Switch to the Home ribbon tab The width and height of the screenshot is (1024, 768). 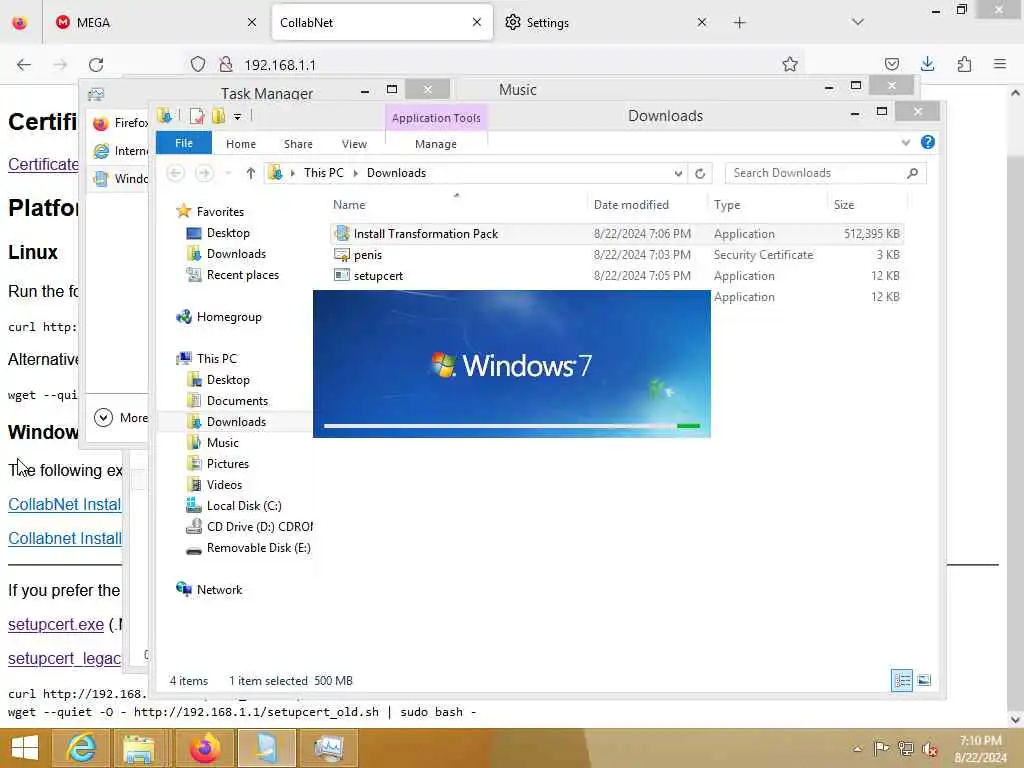click(x=241, y=144)
